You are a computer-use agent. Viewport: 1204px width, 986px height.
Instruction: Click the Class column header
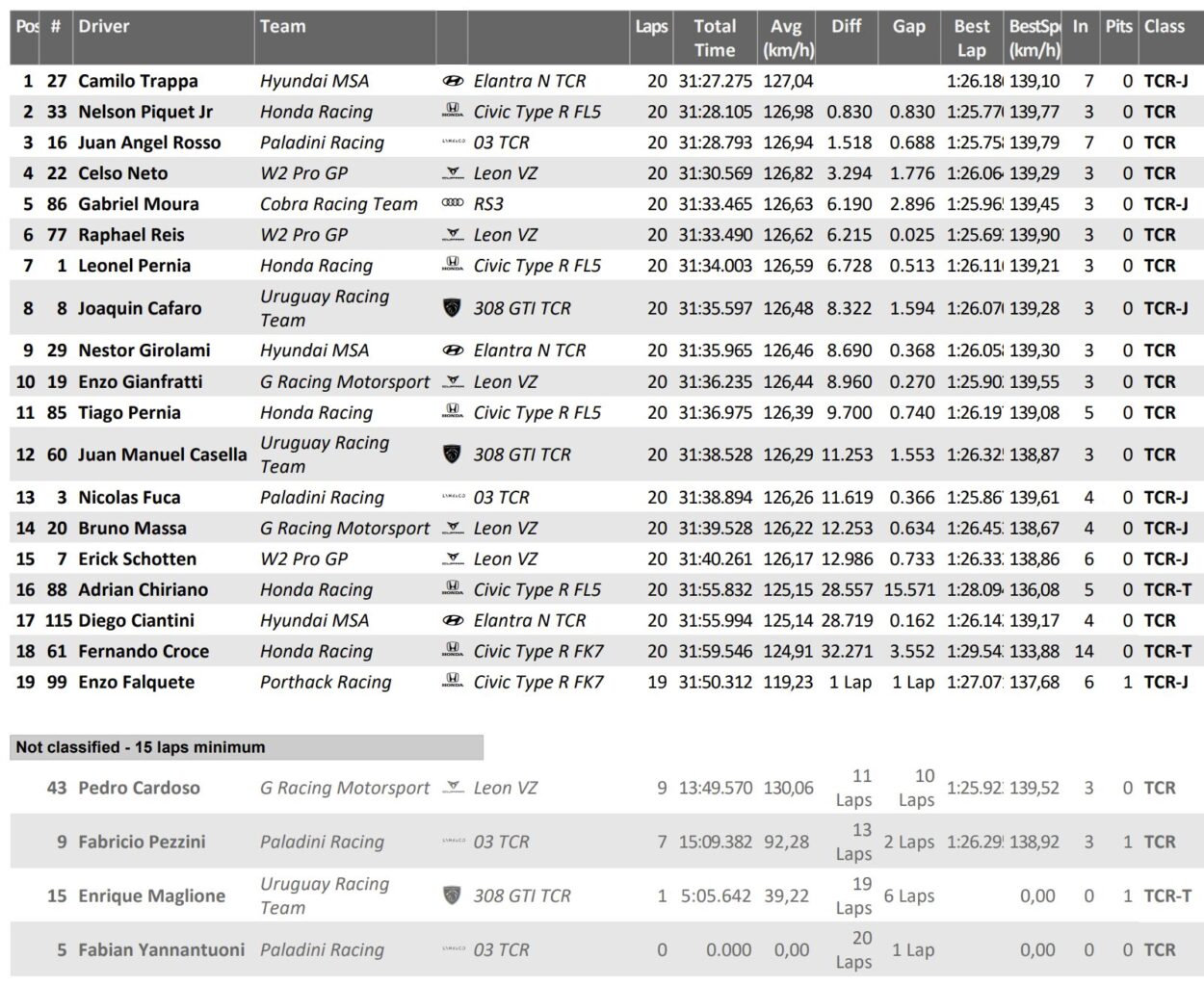point(1164,27)
